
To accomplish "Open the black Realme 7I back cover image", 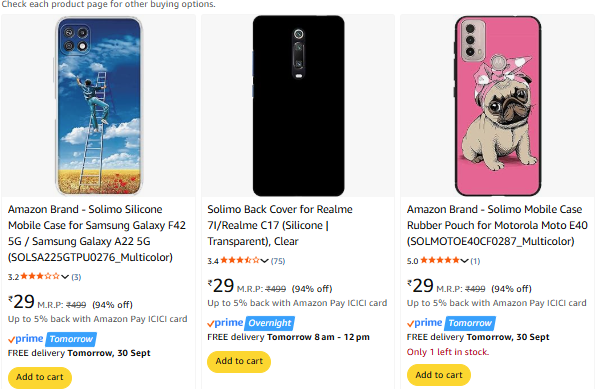I will pos(298,106).
